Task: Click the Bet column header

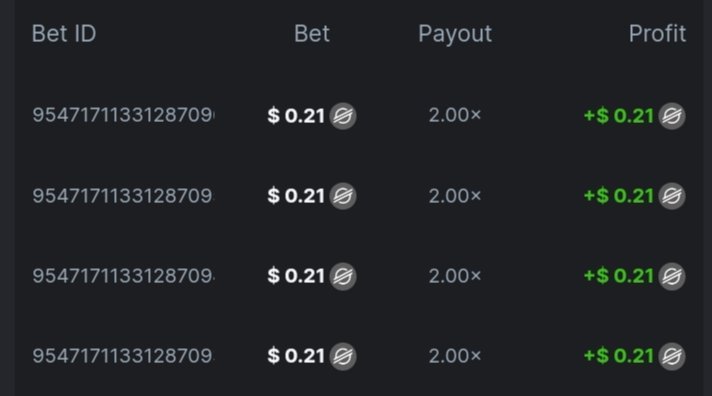Action: pyautogui.click(x=312, y=34)
